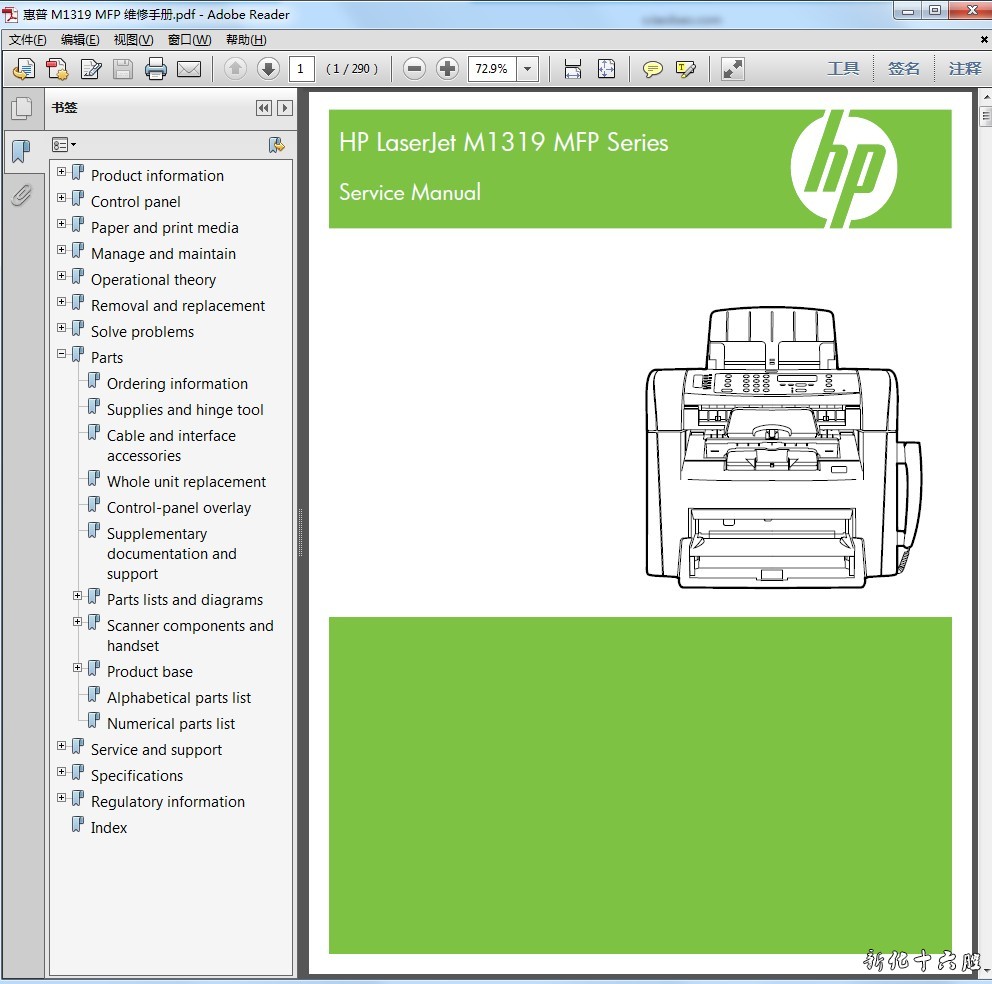The image size is (992, 984).
Task: Toggle the page thumbnails panel
Action: coord(21,108)
